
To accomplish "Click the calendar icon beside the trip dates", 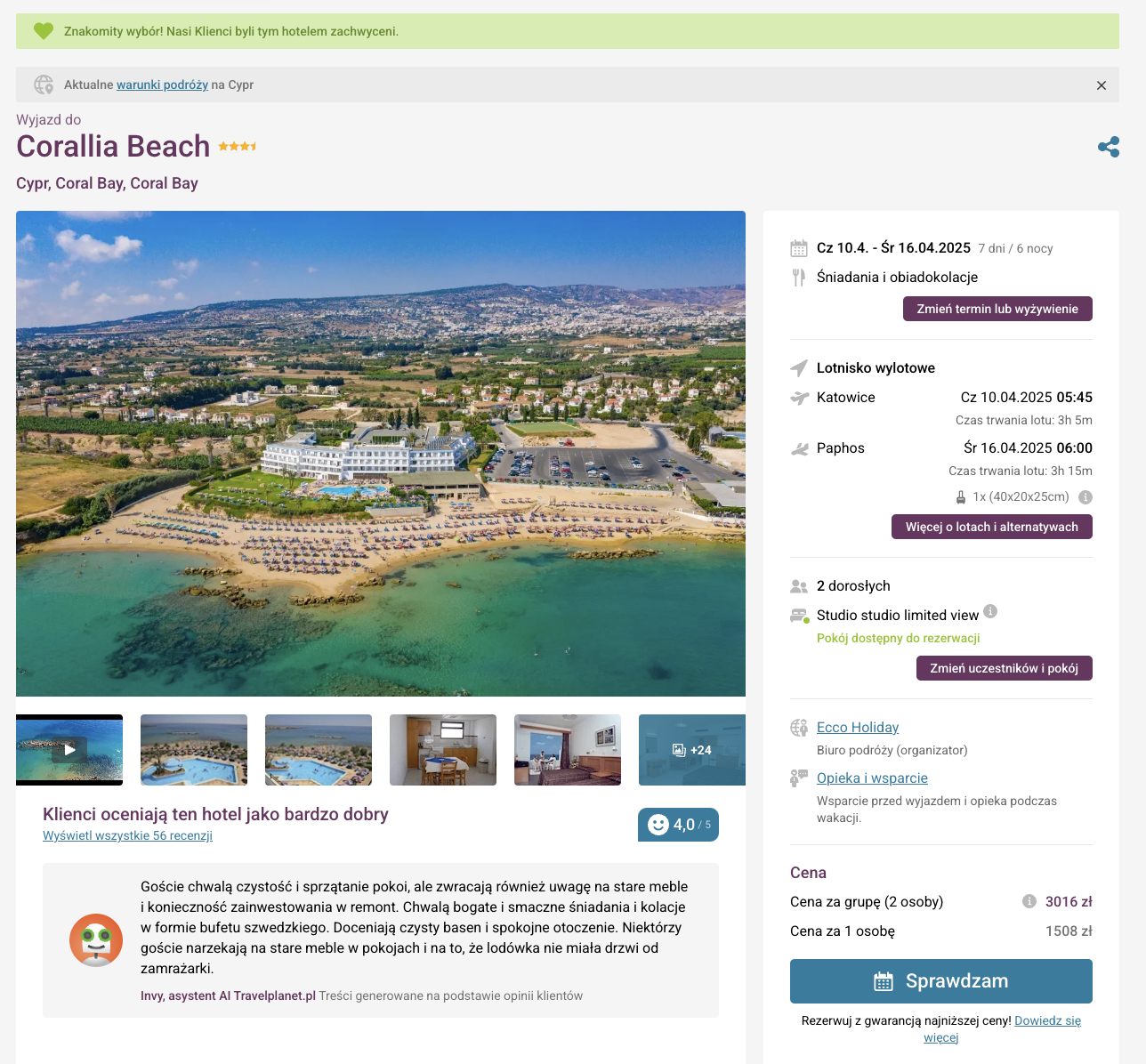I will point(799,248).
